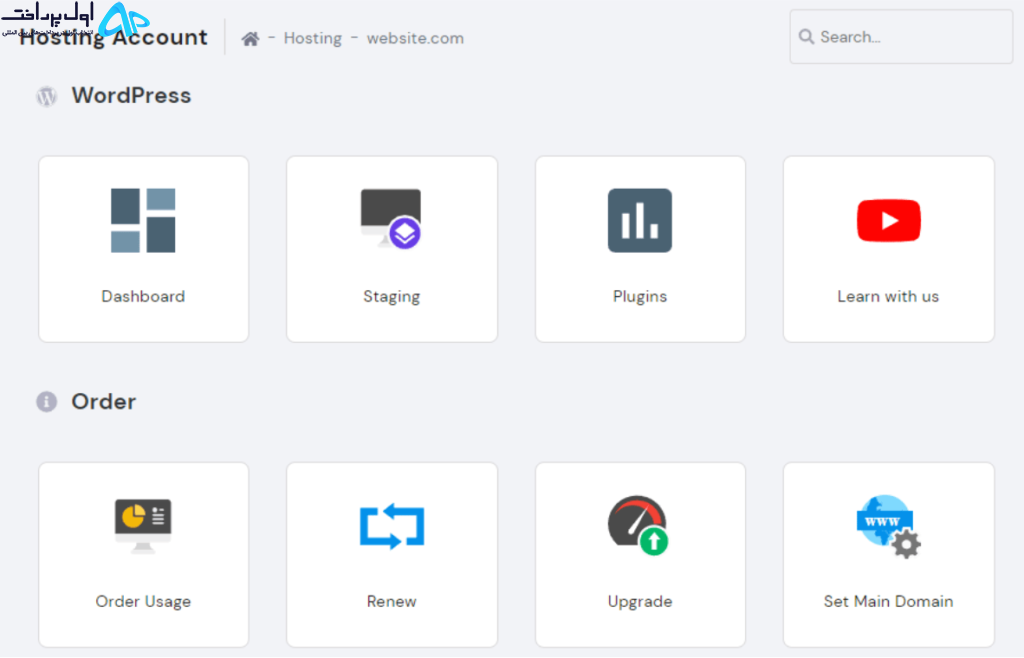The width and height of the screenshot is (1024, 658).
Task: Click the Order Usage label
Action: click(x=143, y=602)
